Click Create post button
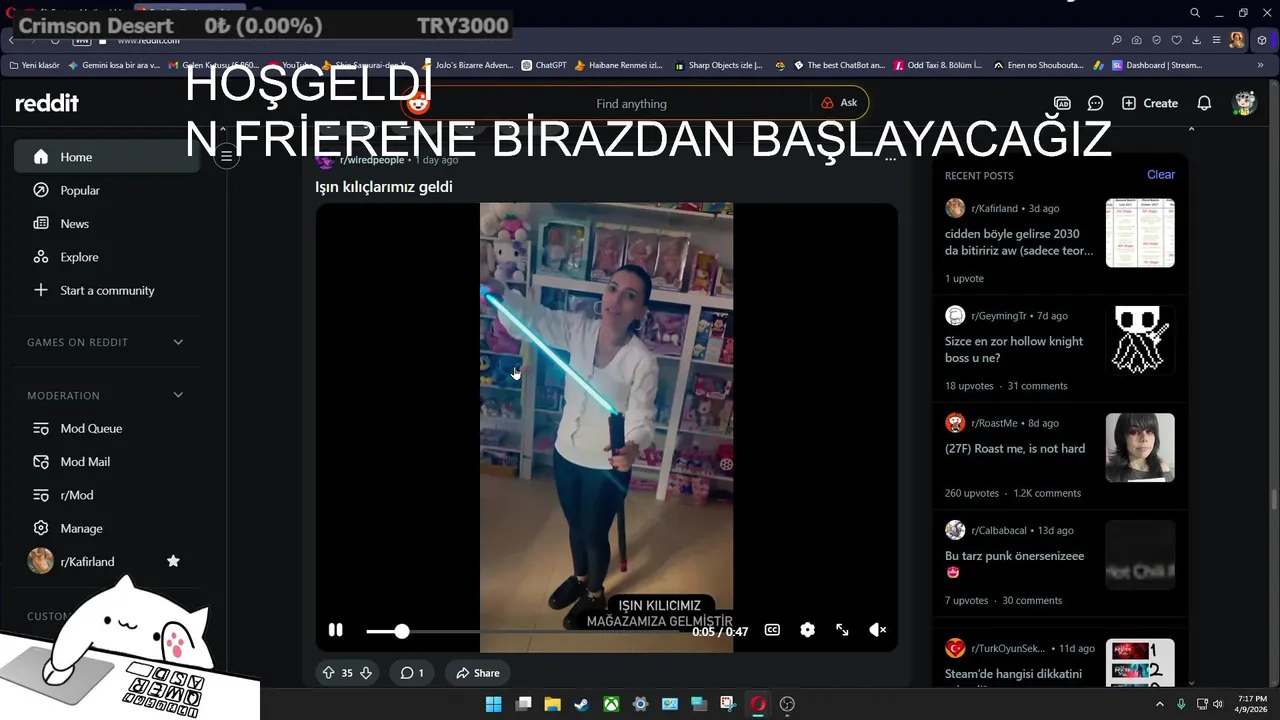Image resolution: width=1280 pixels, height=720 pixels. click(1150, 103)
